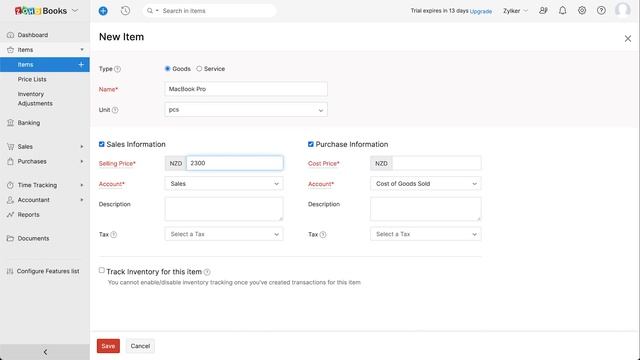The height and width of the screenshot is (360, 640).
Task: Open the settings gear icon
Action: [582, 11]
